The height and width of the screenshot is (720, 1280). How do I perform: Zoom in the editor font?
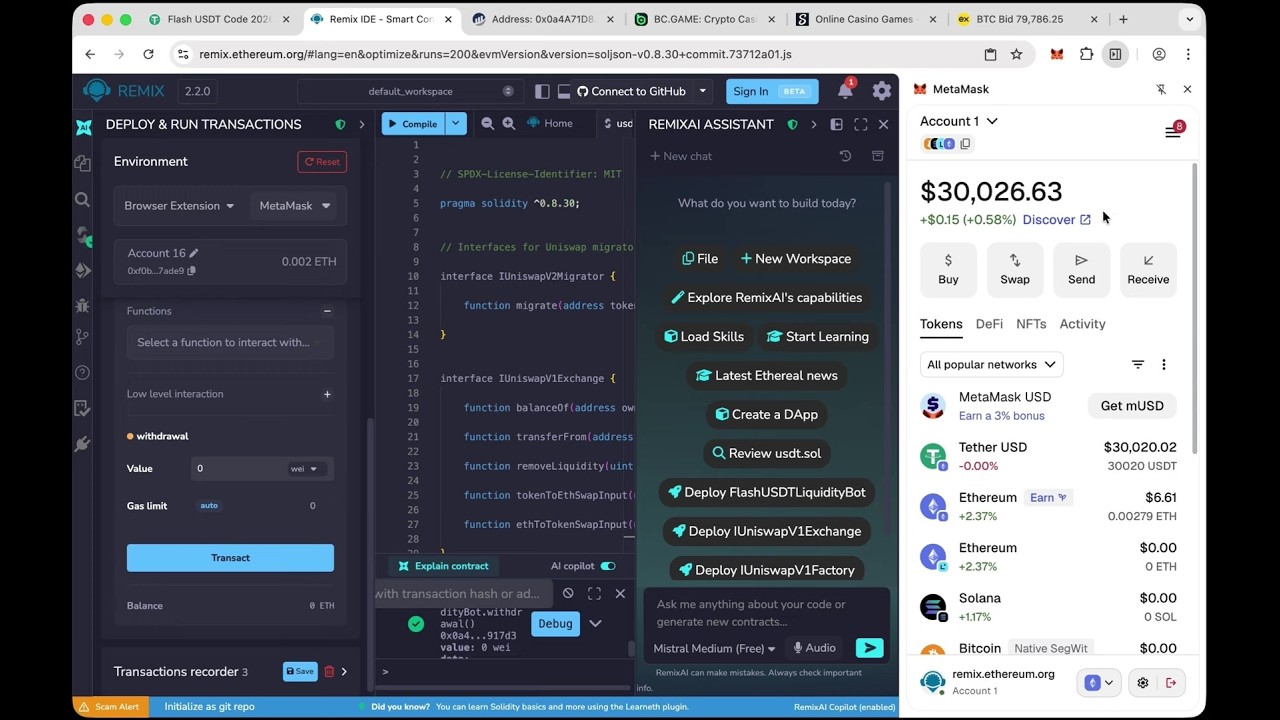click(508, 124)
